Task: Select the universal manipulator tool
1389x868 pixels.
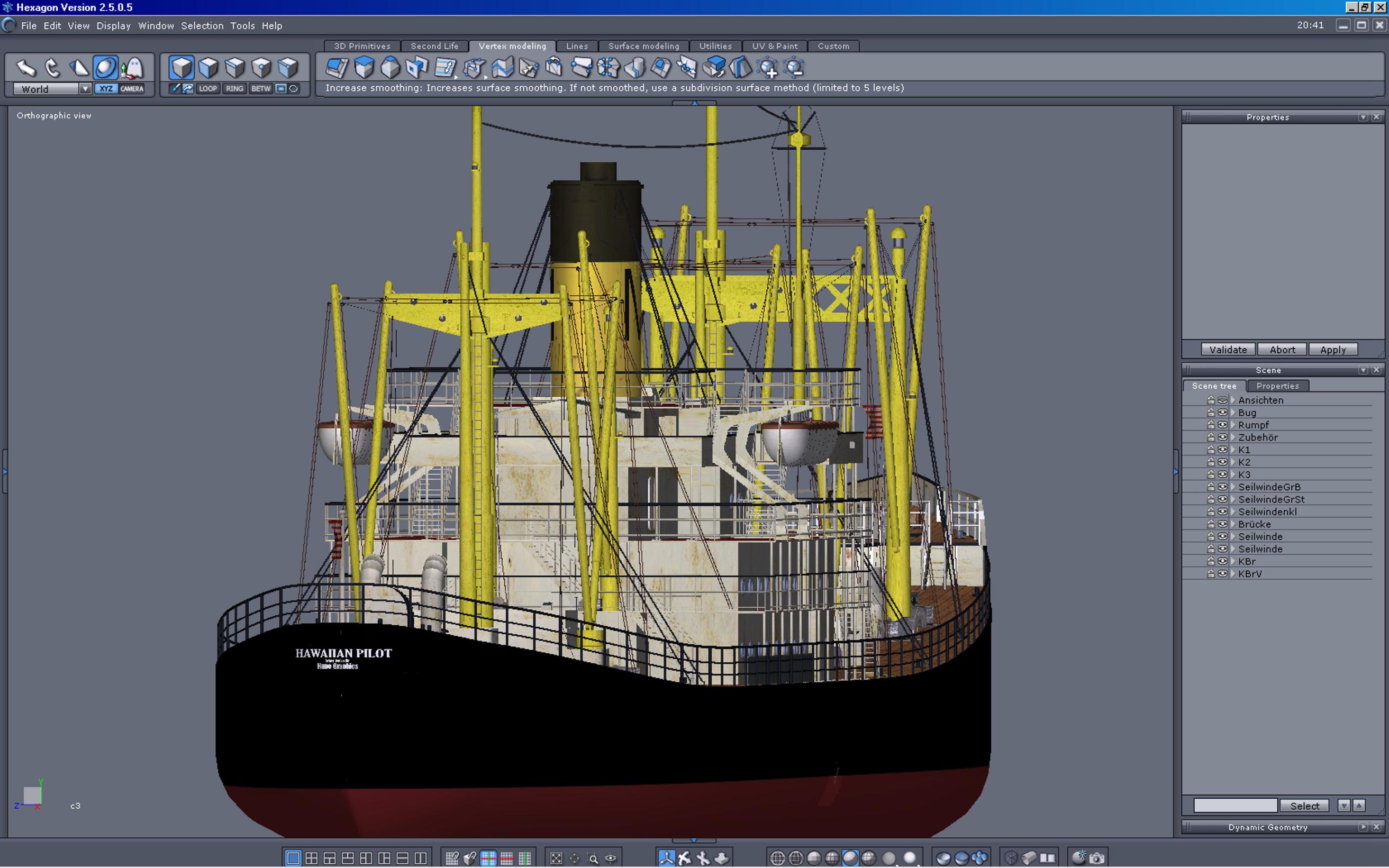Action: [106, 68]
